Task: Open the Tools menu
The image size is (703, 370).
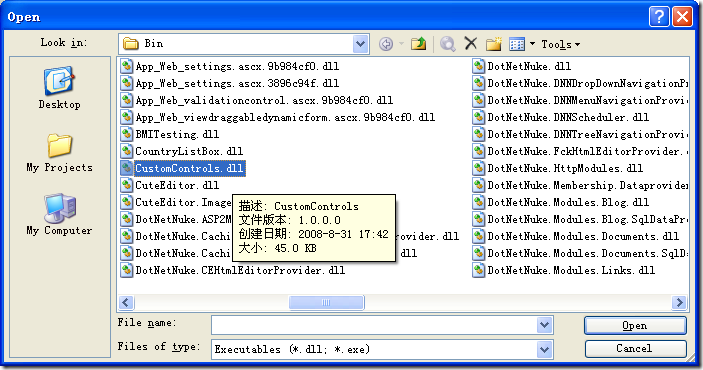Action: click(x=560, y=44)
